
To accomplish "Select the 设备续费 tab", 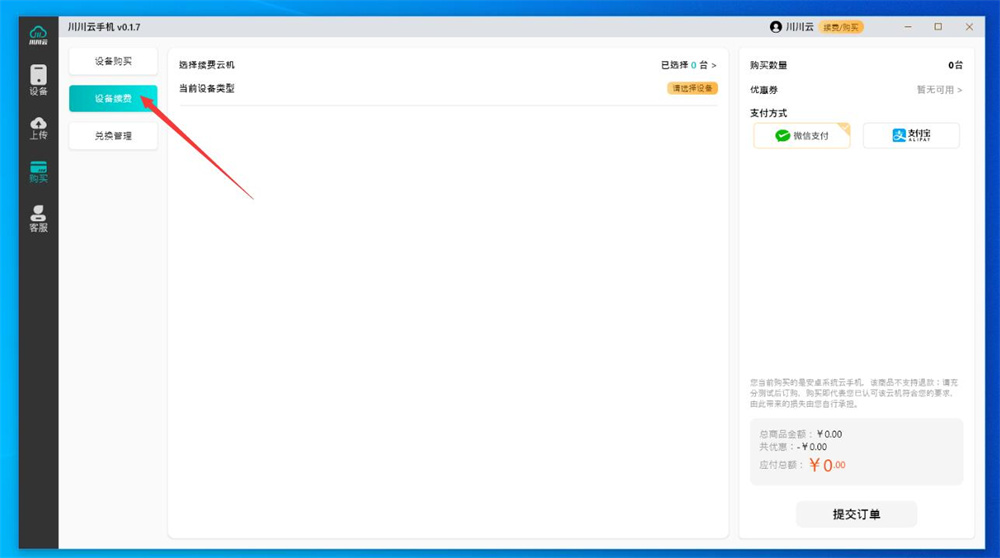I will coord(113,99).
